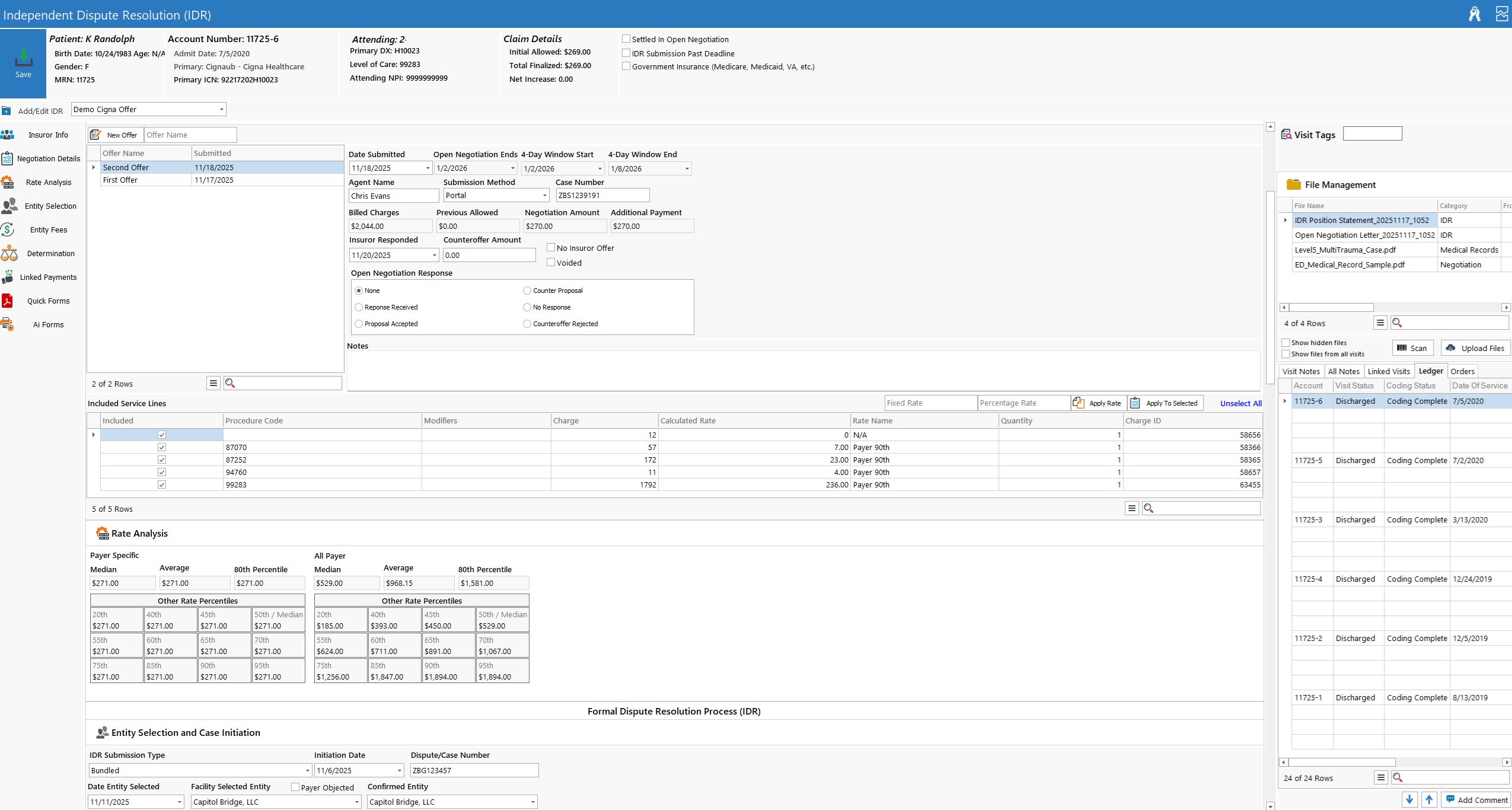Click the File Management horizontal scrollbar
The height and width of the screenshot is (810, 1512).
(x=1331, y=307)
